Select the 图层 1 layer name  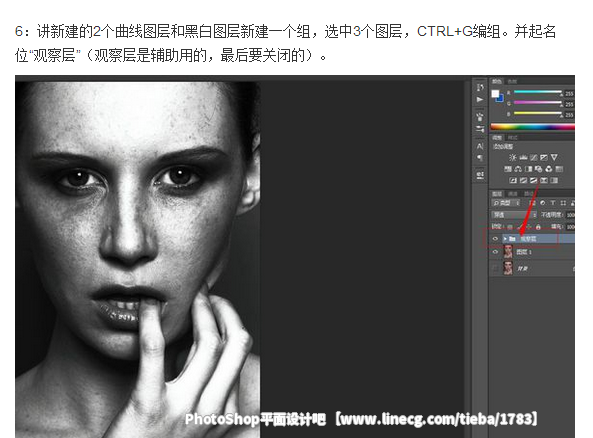(524, 252)
